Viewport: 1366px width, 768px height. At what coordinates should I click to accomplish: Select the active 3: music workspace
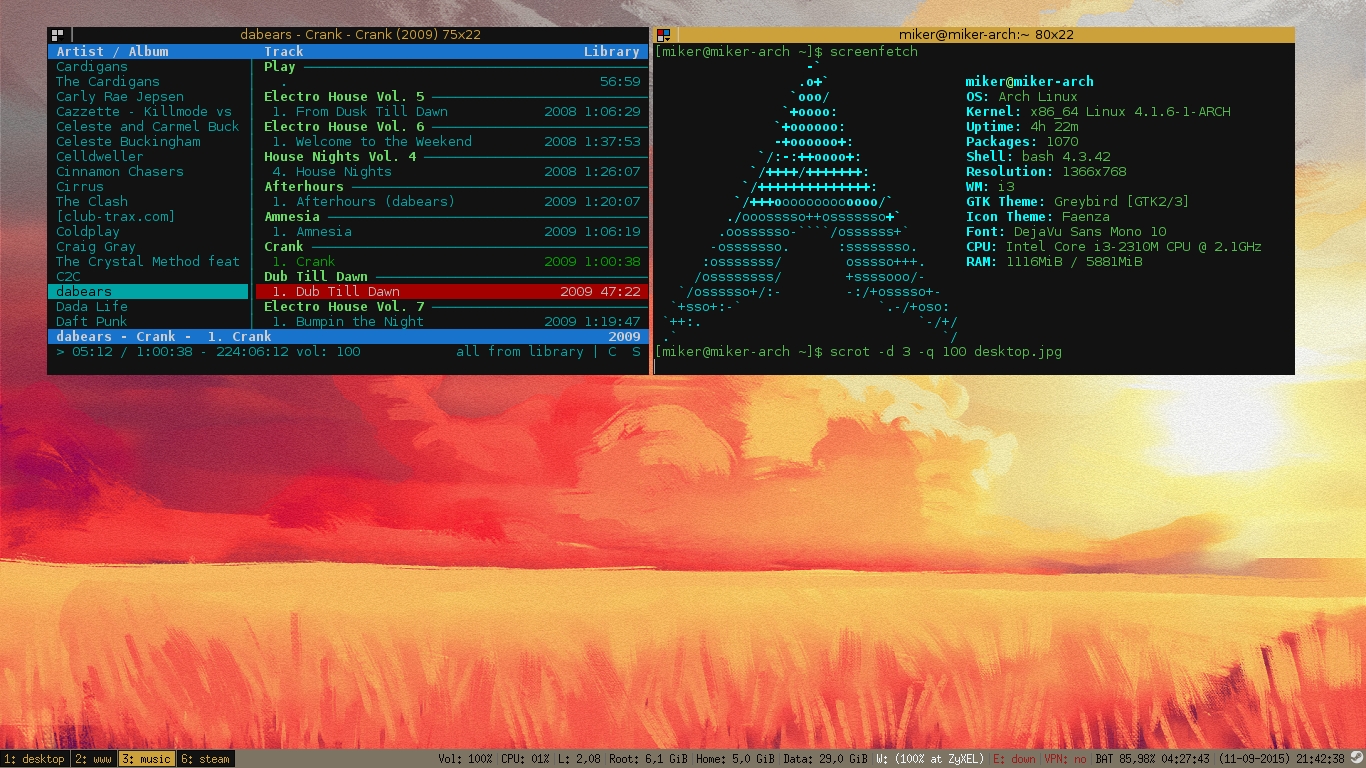coord(146,759)
